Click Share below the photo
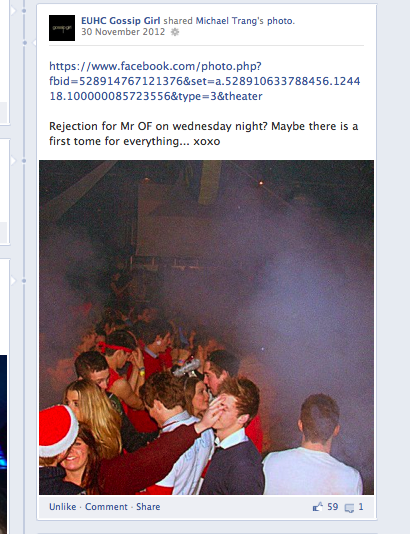 click(148, 507)
